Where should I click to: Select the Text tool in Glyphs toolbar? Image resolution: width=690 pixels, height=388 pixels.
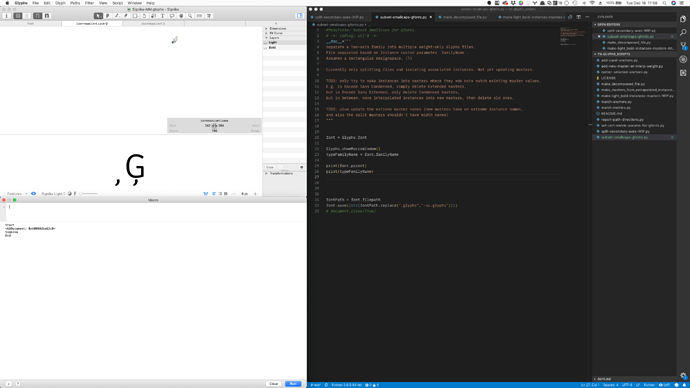click(x=162, y=16)
